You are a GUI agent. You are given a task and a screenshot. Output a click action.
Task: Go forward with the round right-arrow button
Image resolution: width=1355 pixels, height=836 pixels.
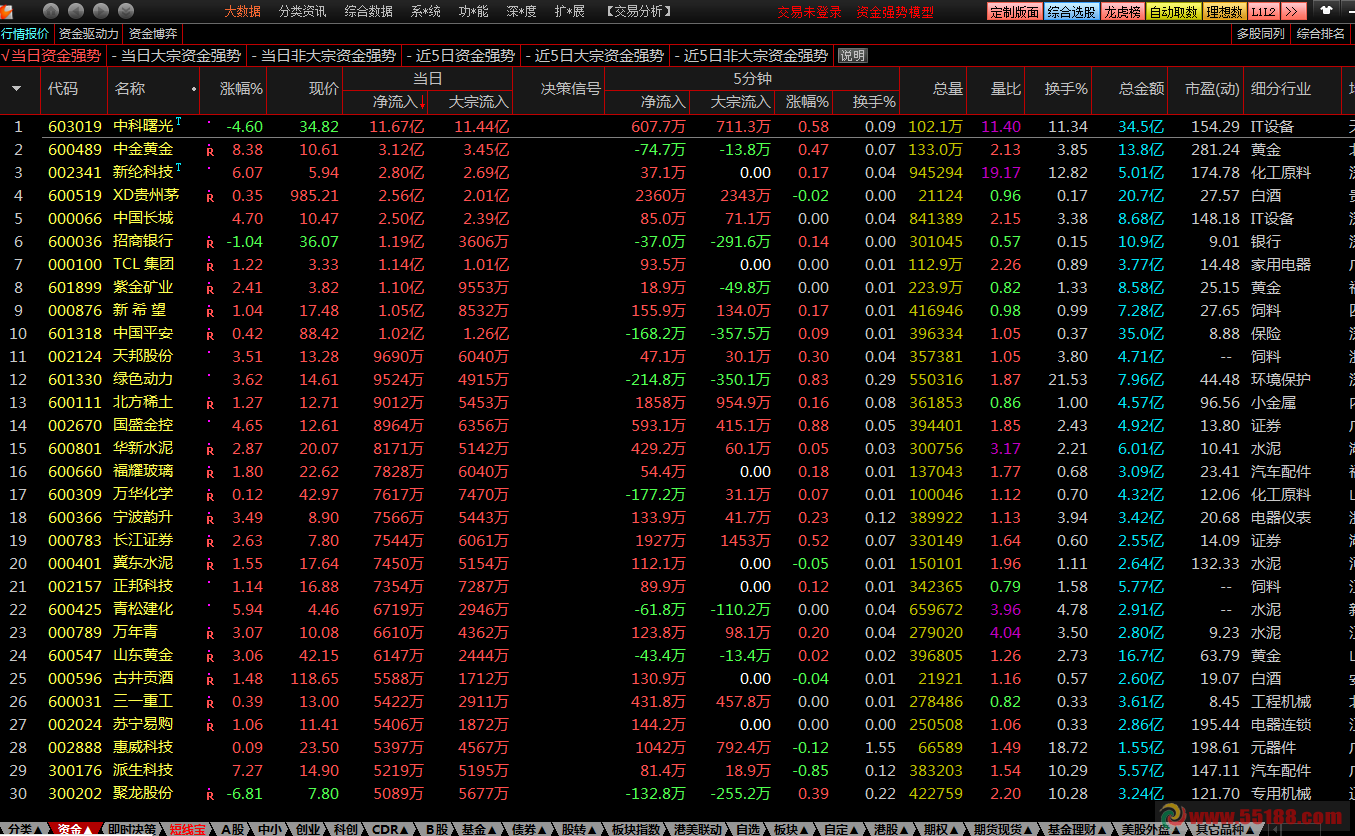(x=102, y=11)
